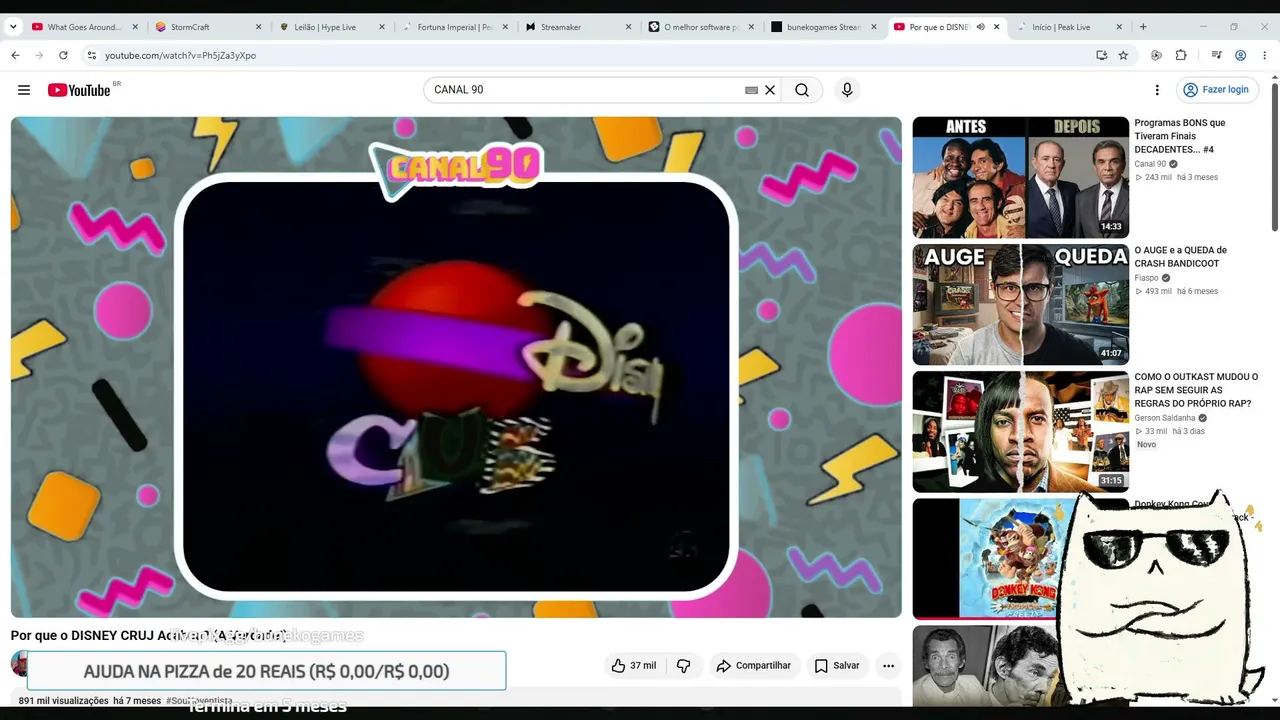1280x720 pixels.
Task: Bookmark this page with the star
Action: (1123, 55)
